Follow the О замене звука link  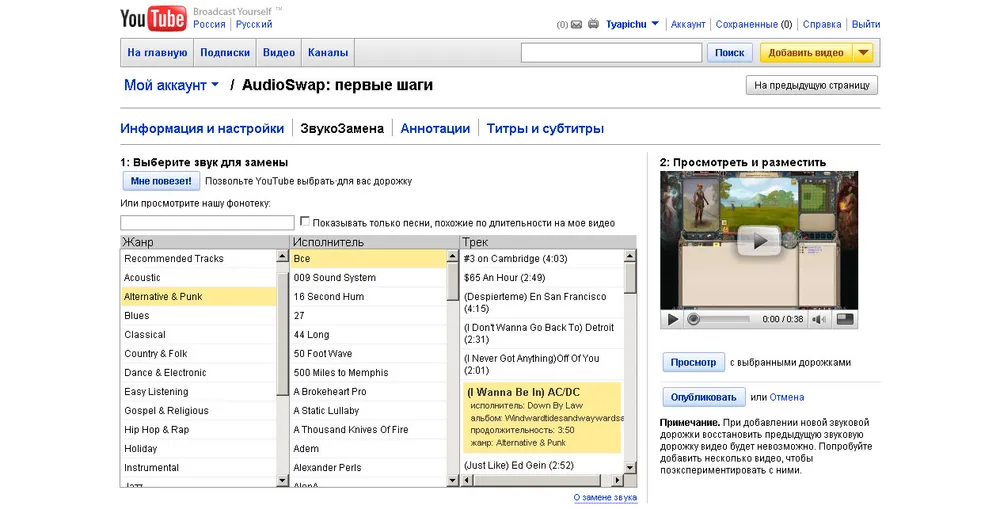point(604,497)
